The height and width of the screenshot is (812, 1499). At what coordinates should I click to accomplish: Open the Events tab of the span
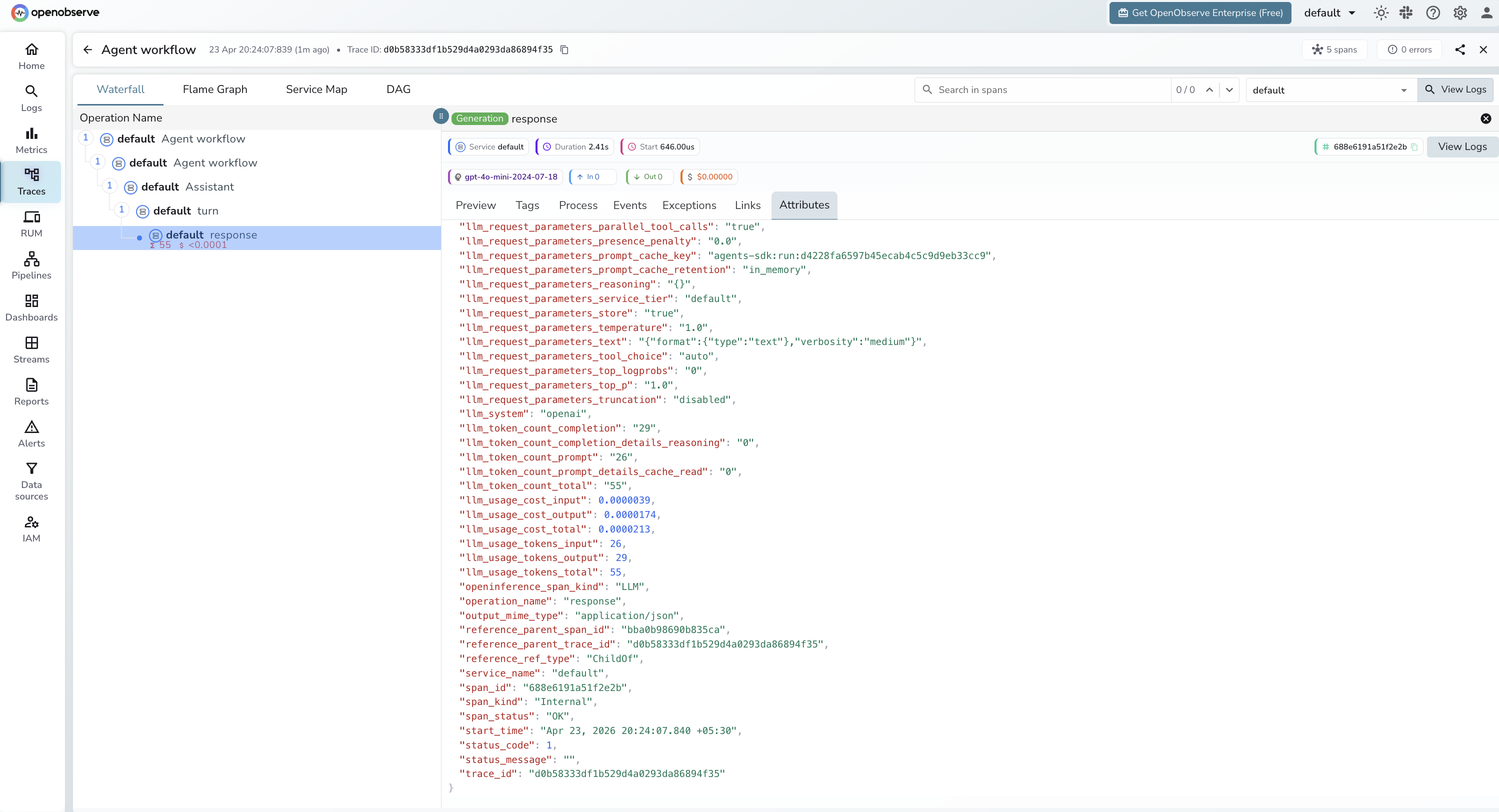coord(629,205)
